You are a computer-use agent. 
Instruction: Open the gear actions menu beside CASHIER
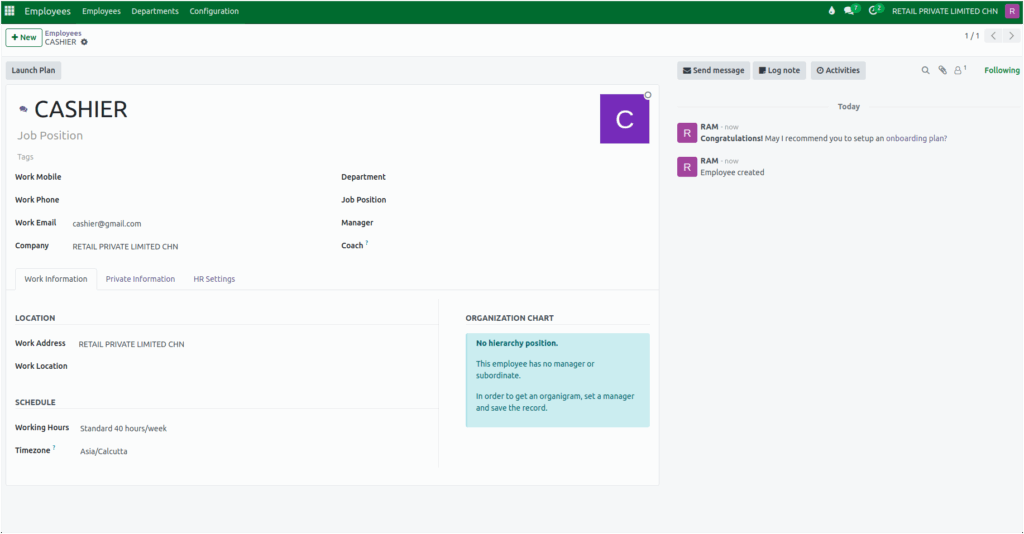click(x=84, y=42)
